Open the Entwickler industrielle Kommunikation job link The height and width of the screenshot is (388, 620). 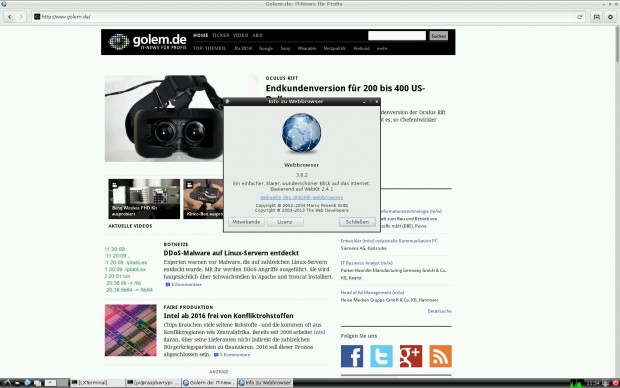[x=389, y=240]
